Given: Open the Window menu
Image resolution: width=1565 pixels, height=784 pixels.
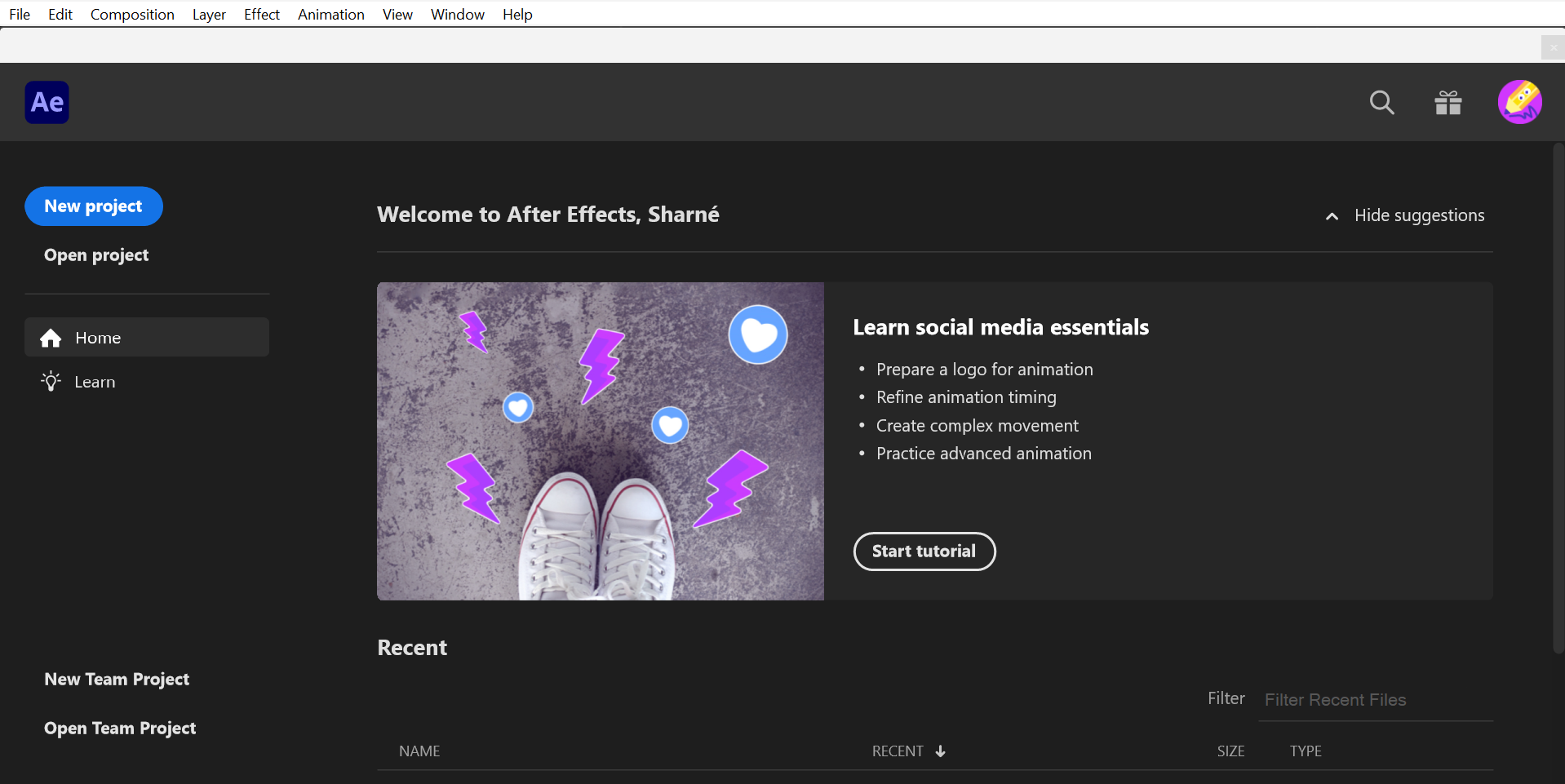Looking at the screenshot, I should coord(458,14).
